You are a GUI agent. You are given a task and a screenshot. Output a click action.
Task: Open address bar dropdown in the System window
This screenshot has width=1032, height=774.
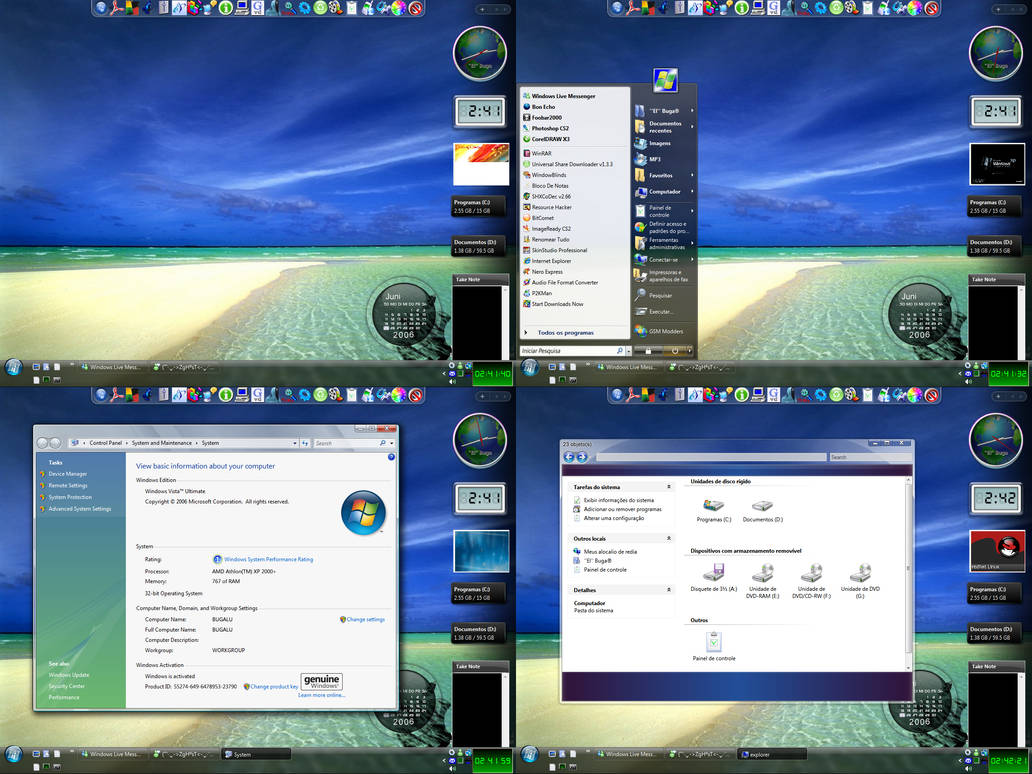[x=294, y=444]
